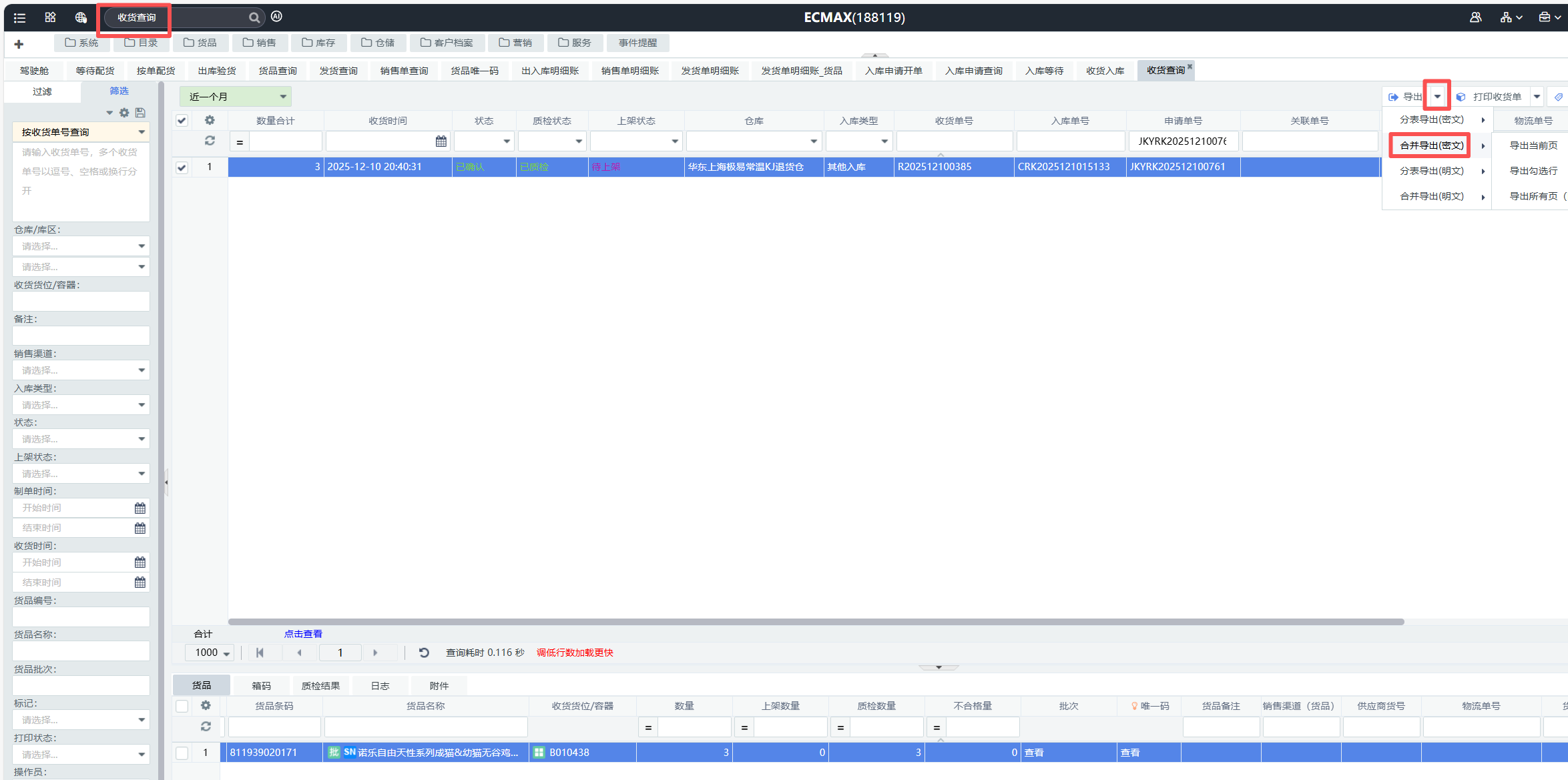Click main grid filter refresh icon
Viewport: 1568px width, 780px height.
click(x=210, y=141)
